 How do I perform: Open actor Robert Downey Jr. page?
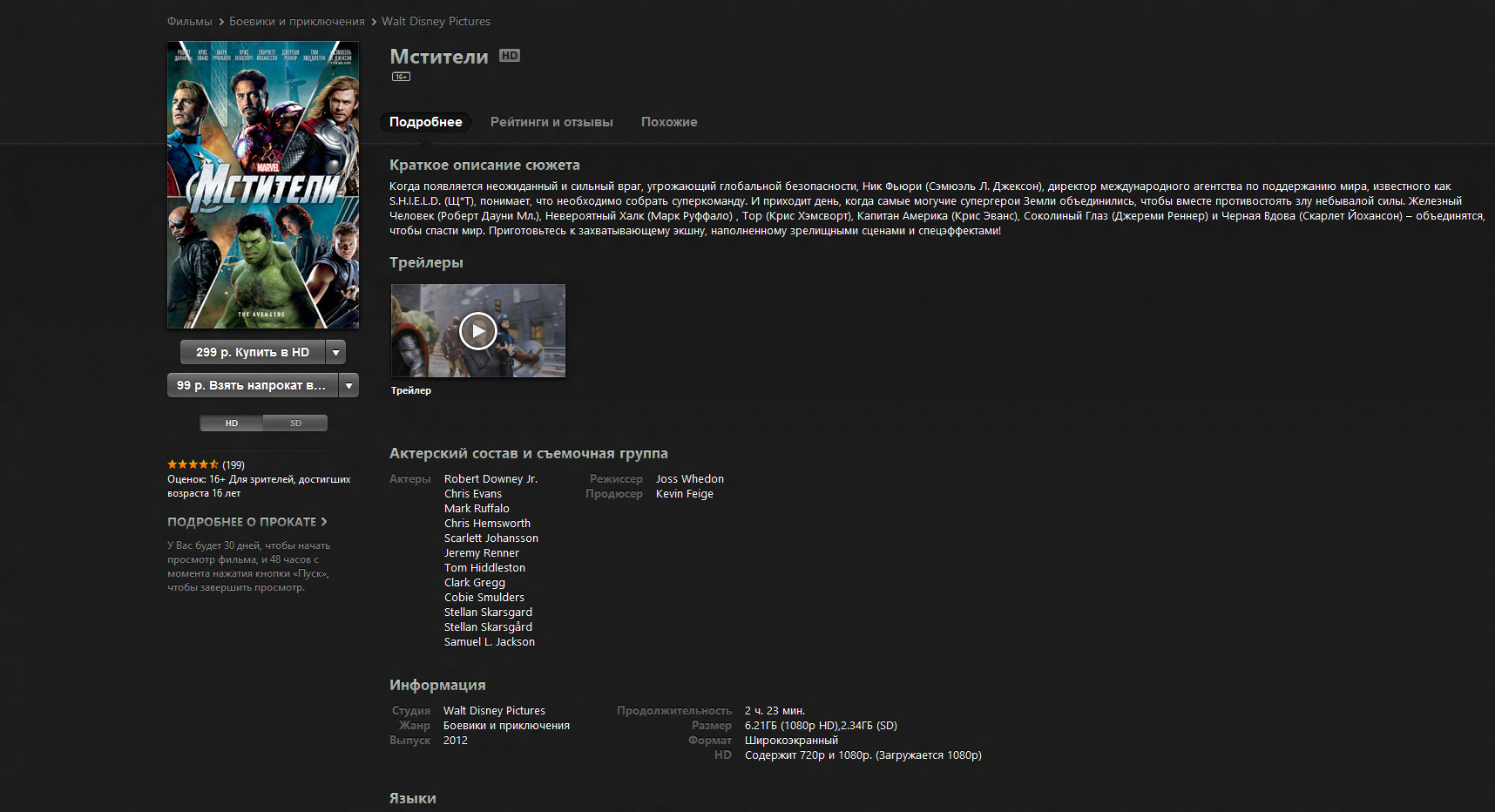coord(490,479)
